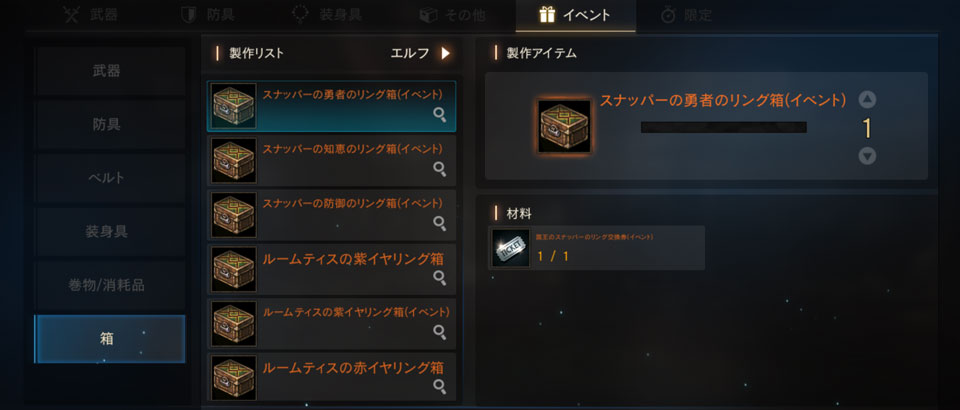Click the 防具 sidebar category
This screenshot has height=410, width=960.
point(110,124)
